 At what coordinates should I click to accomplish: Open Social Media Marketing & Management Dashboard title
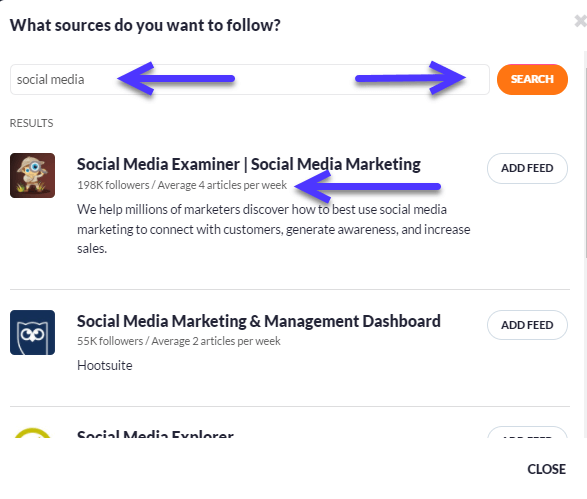click(259, 321)
